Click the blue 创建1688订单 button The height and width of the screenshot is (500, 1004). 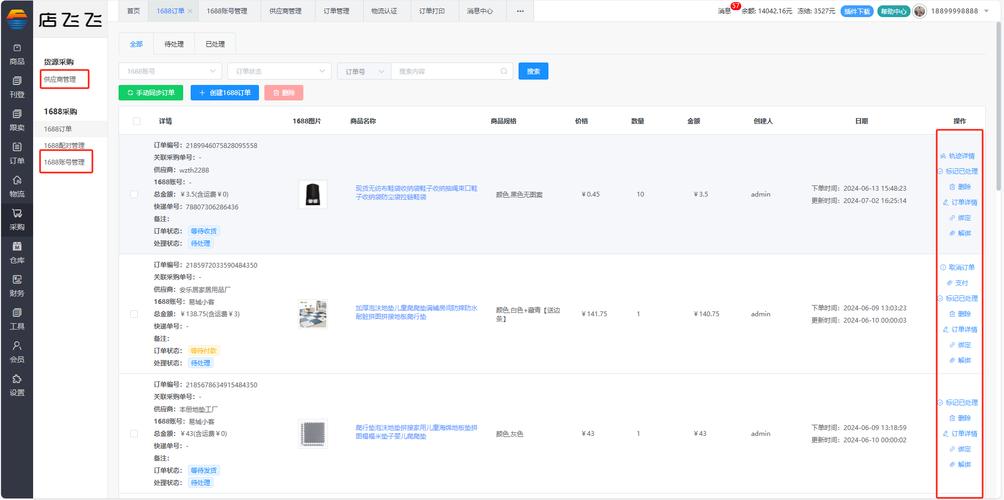(223, 93)
